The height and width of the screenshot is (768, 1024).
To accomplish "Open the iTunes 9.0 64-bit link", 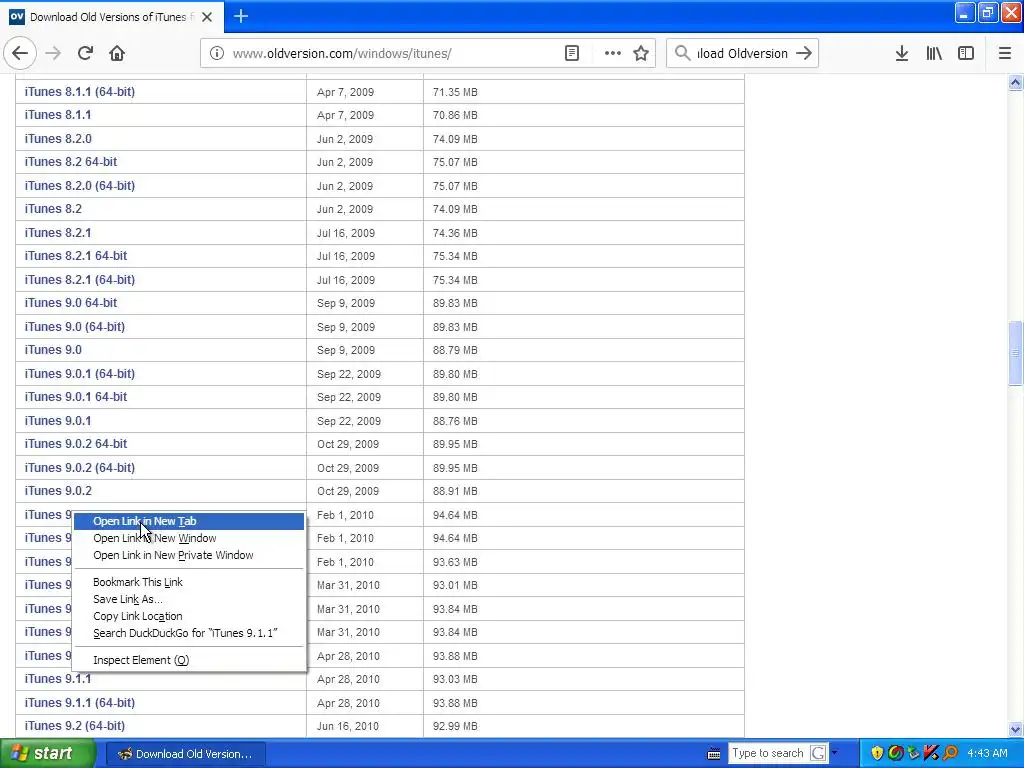I will point(71,303).
